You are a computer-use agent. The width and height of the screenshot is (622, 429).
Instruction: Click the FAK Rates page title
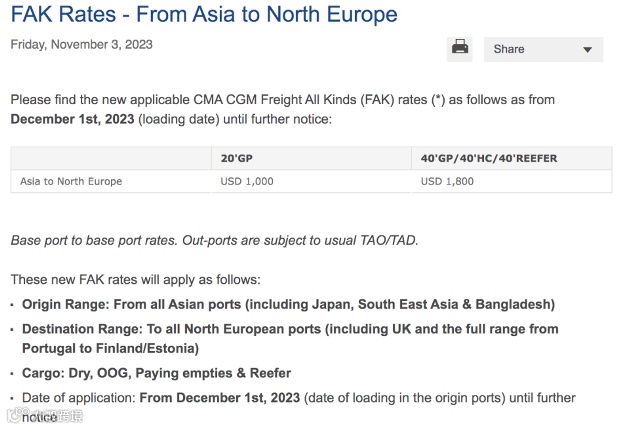(x=203, y=15)
